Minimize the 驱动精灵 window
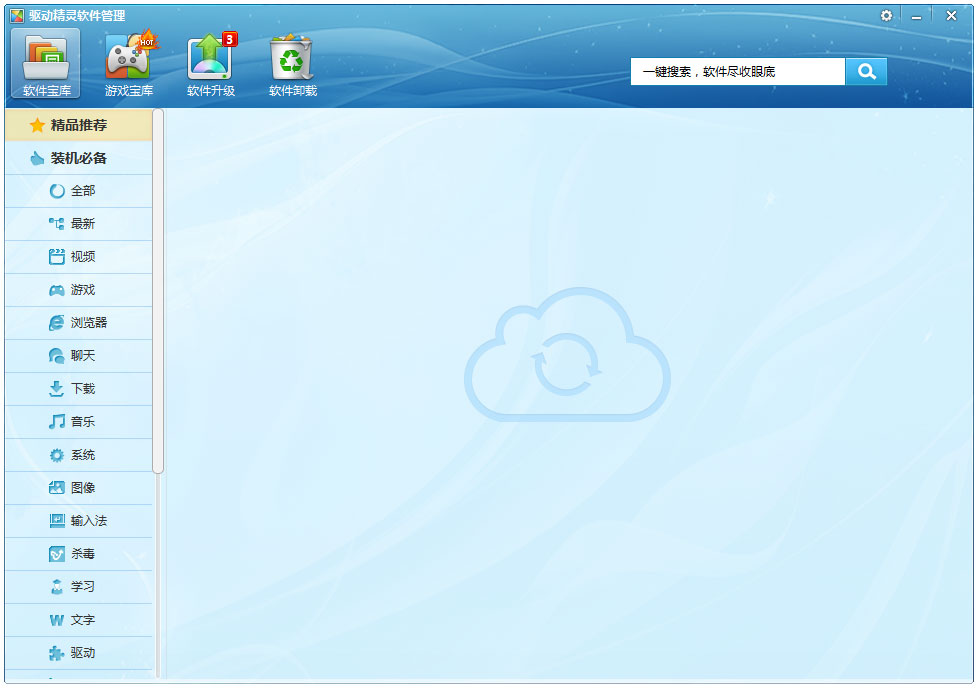The height and width of the screenshot is (688, 979). tap(916, 16)
